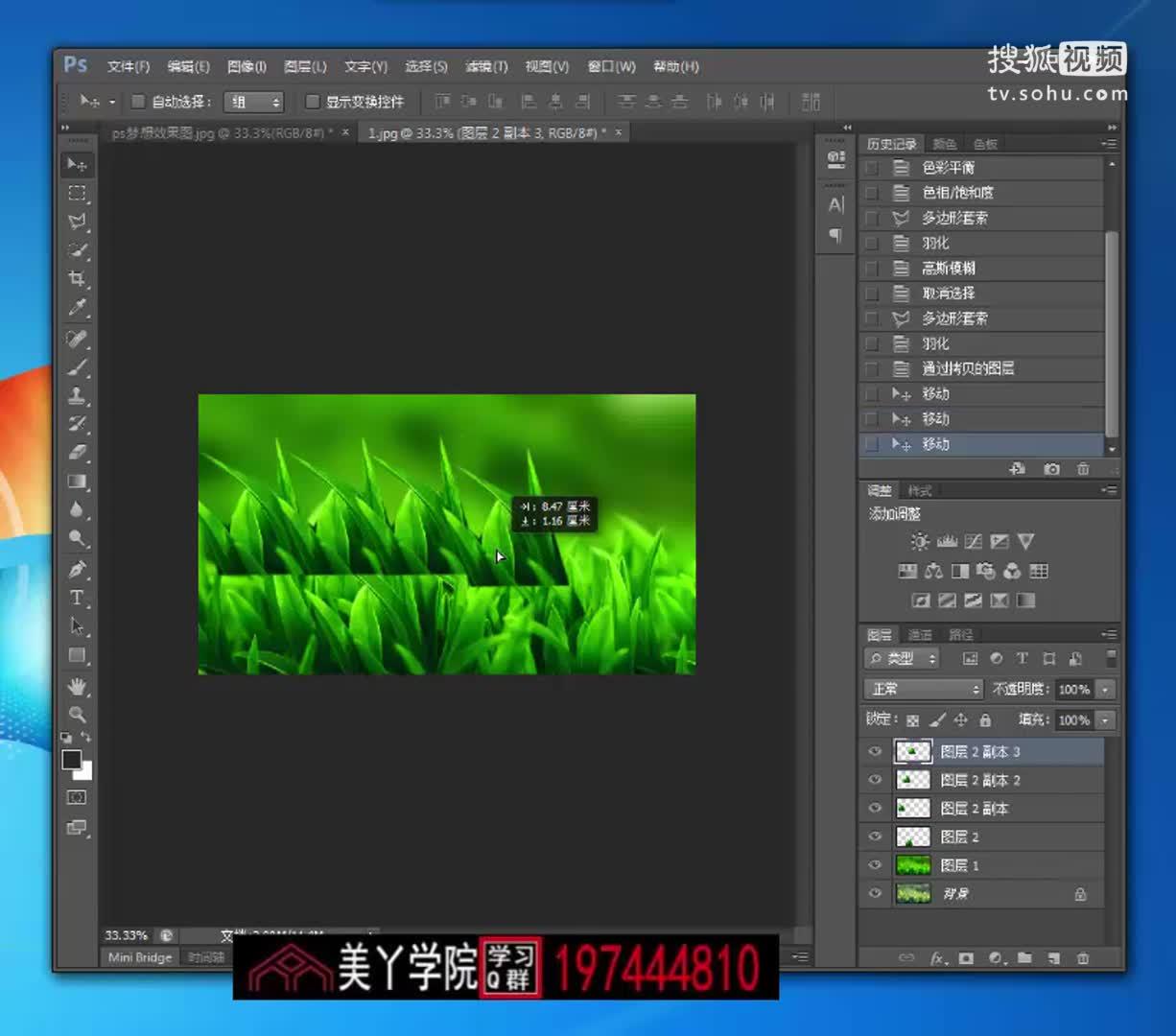The image size is (1176, 1036).
Task: Delete layer using the trash icon
Action: (1083, 957)
